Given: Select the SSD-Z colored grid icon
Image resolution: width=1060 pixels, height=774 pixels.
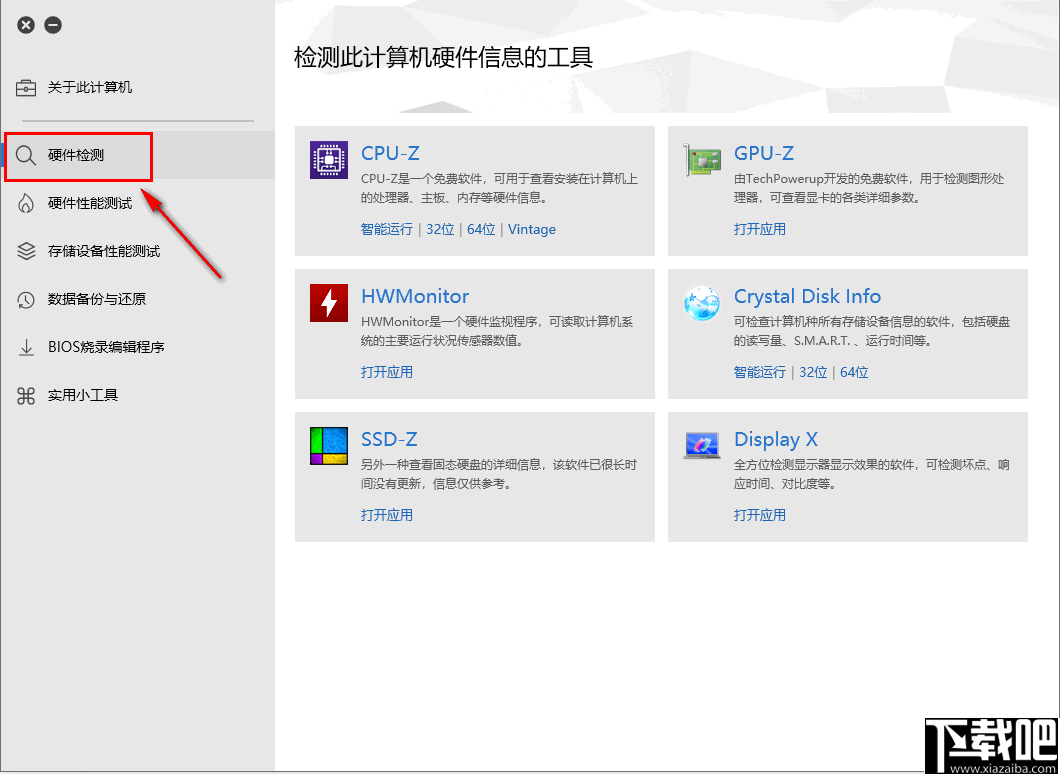Looking at the screenshot, I should 328,446.
